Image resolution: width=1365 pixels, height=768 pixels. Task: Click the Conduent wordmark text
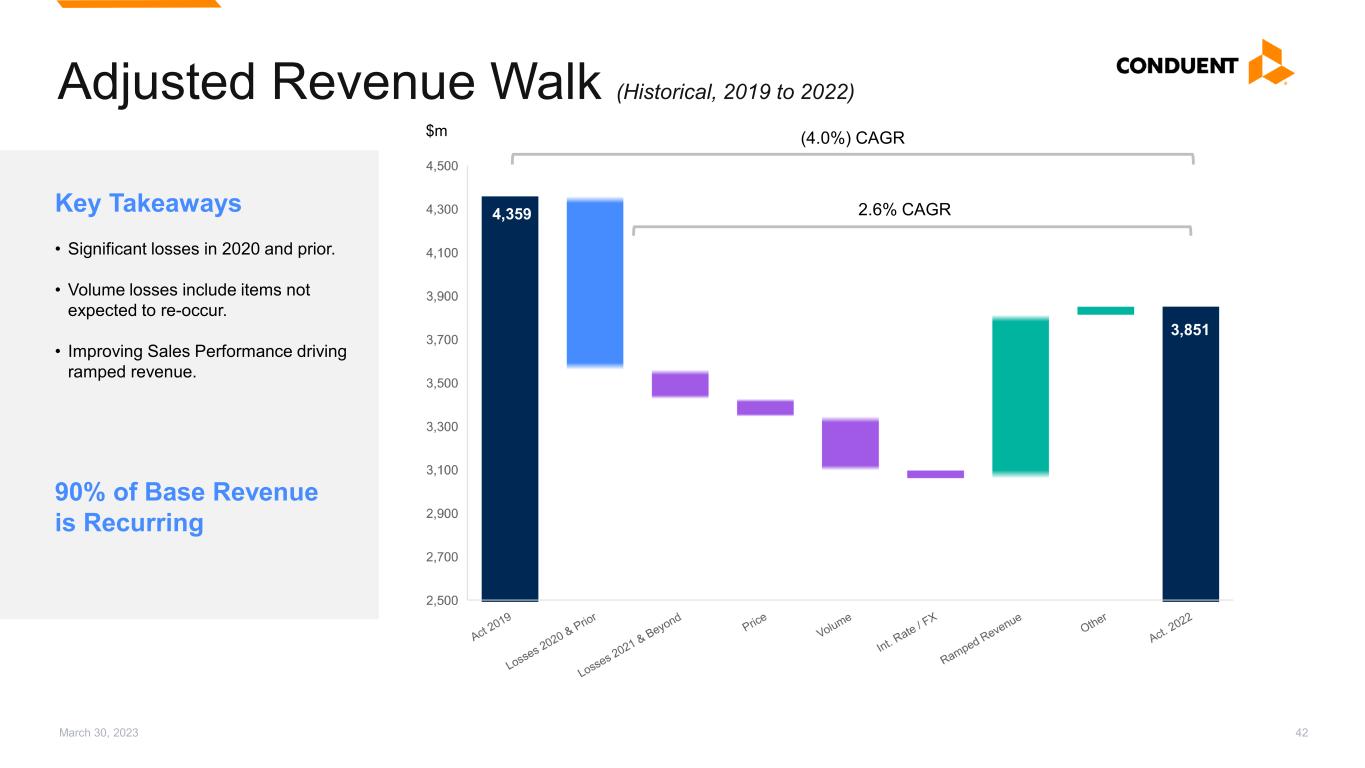pos(1177,66)
